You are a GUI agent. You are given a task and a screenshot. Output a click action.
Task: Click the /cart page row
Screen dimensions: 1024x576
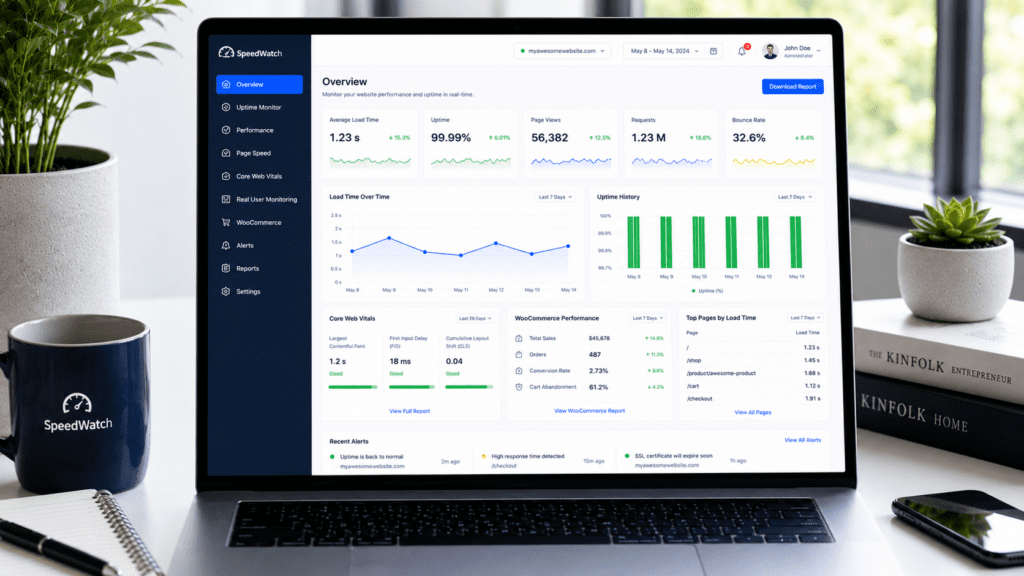pyautogui.click(x=753, y=386)
